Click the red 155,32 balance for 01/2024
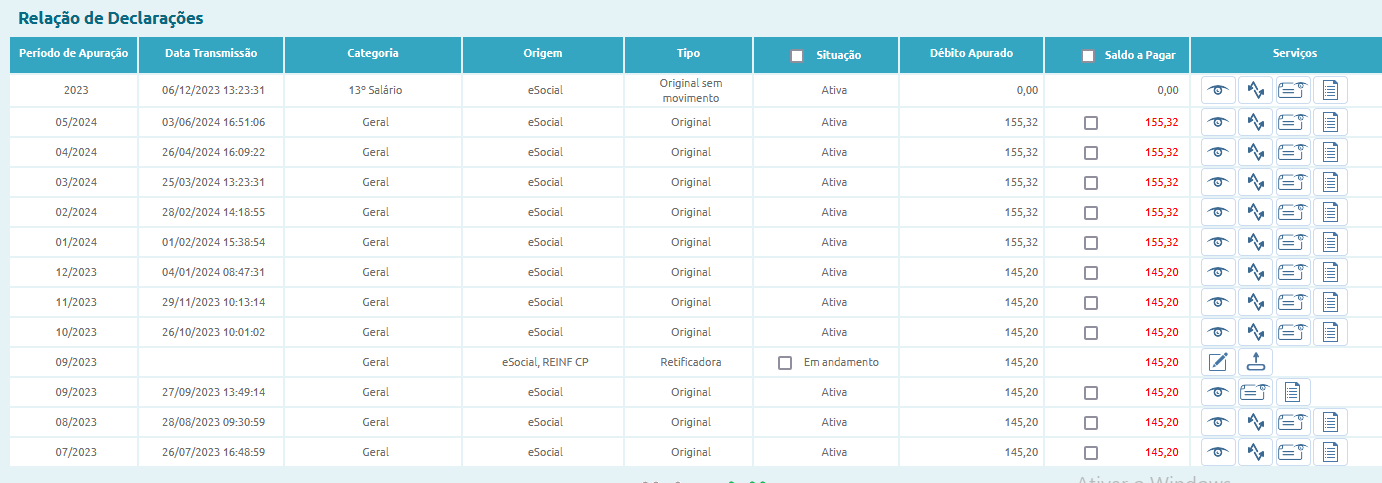Screen dimensions: 1382x483 (1162, 242)
